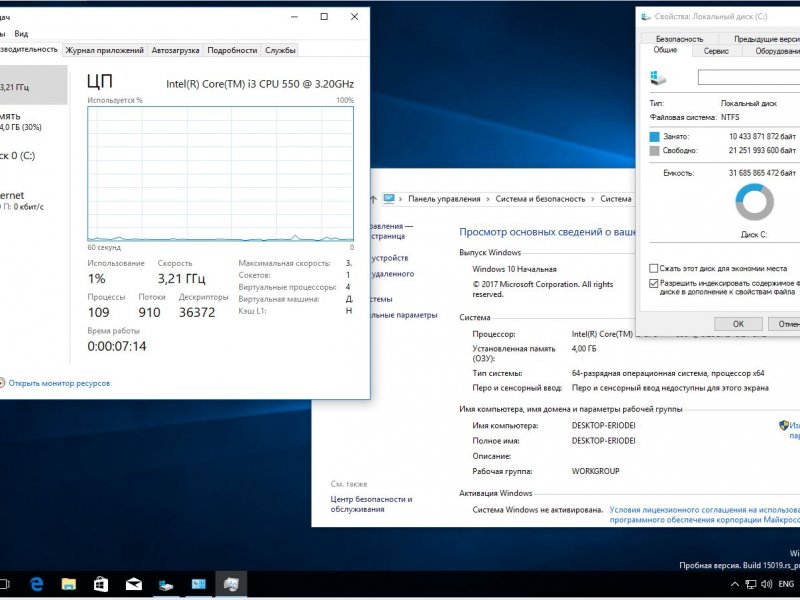Click 'DESKTOP-ERIODEI' in the 'Имя компьютера' row

(604, 426)
